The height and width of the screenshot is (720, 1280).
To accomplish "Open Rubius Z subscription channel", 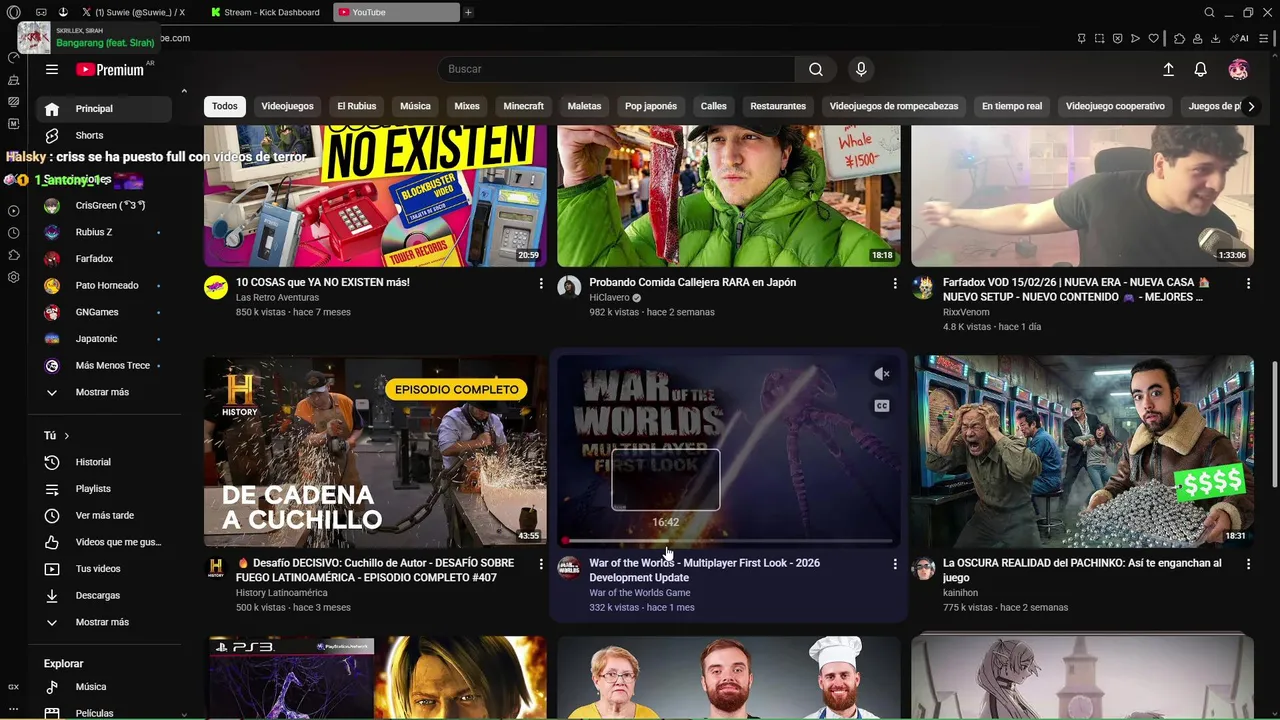I will pyautogui.click(x=104, y=232).
